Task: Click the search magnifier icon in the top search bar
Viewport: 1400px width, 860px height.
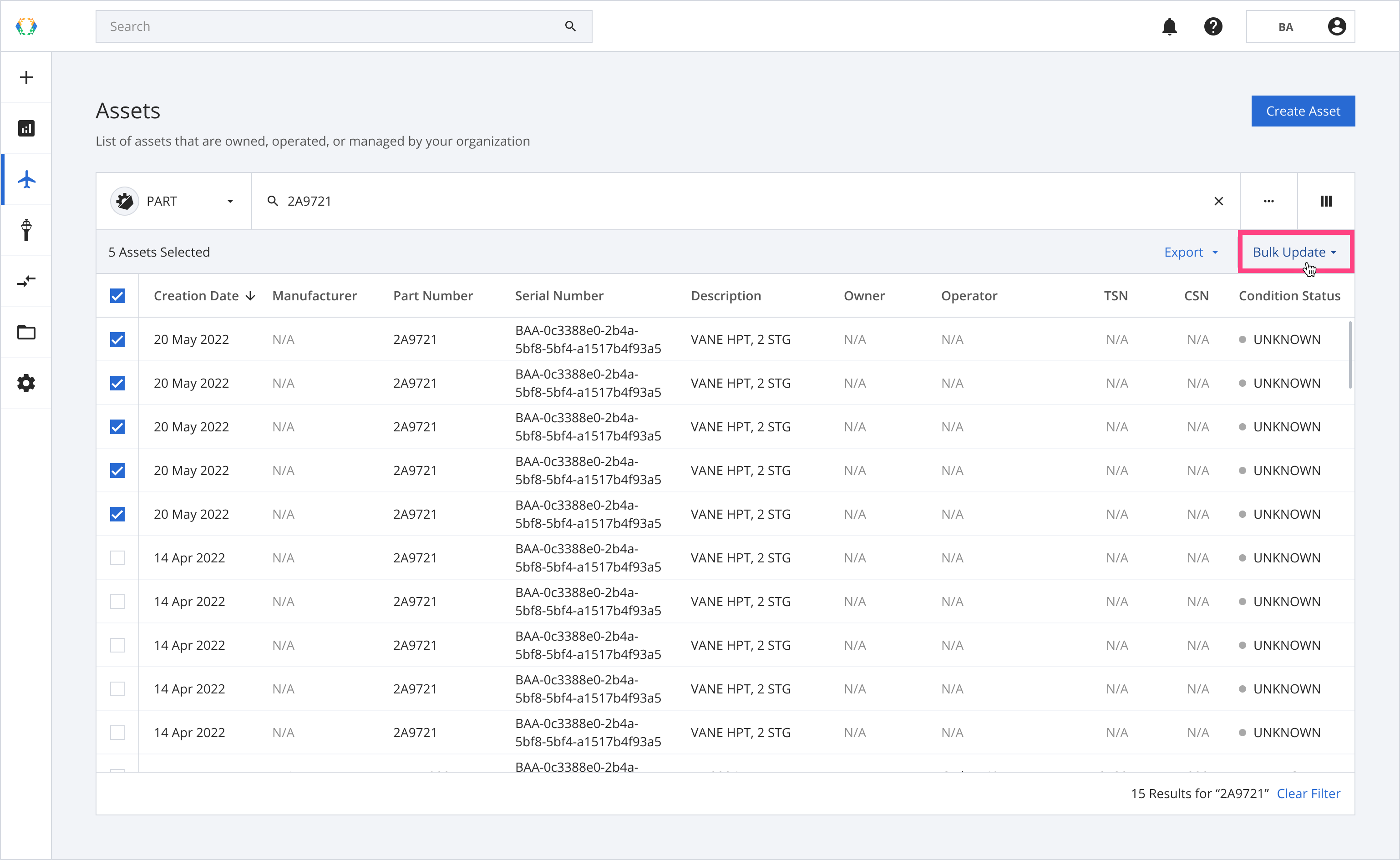Action: (x=571, y=26)
